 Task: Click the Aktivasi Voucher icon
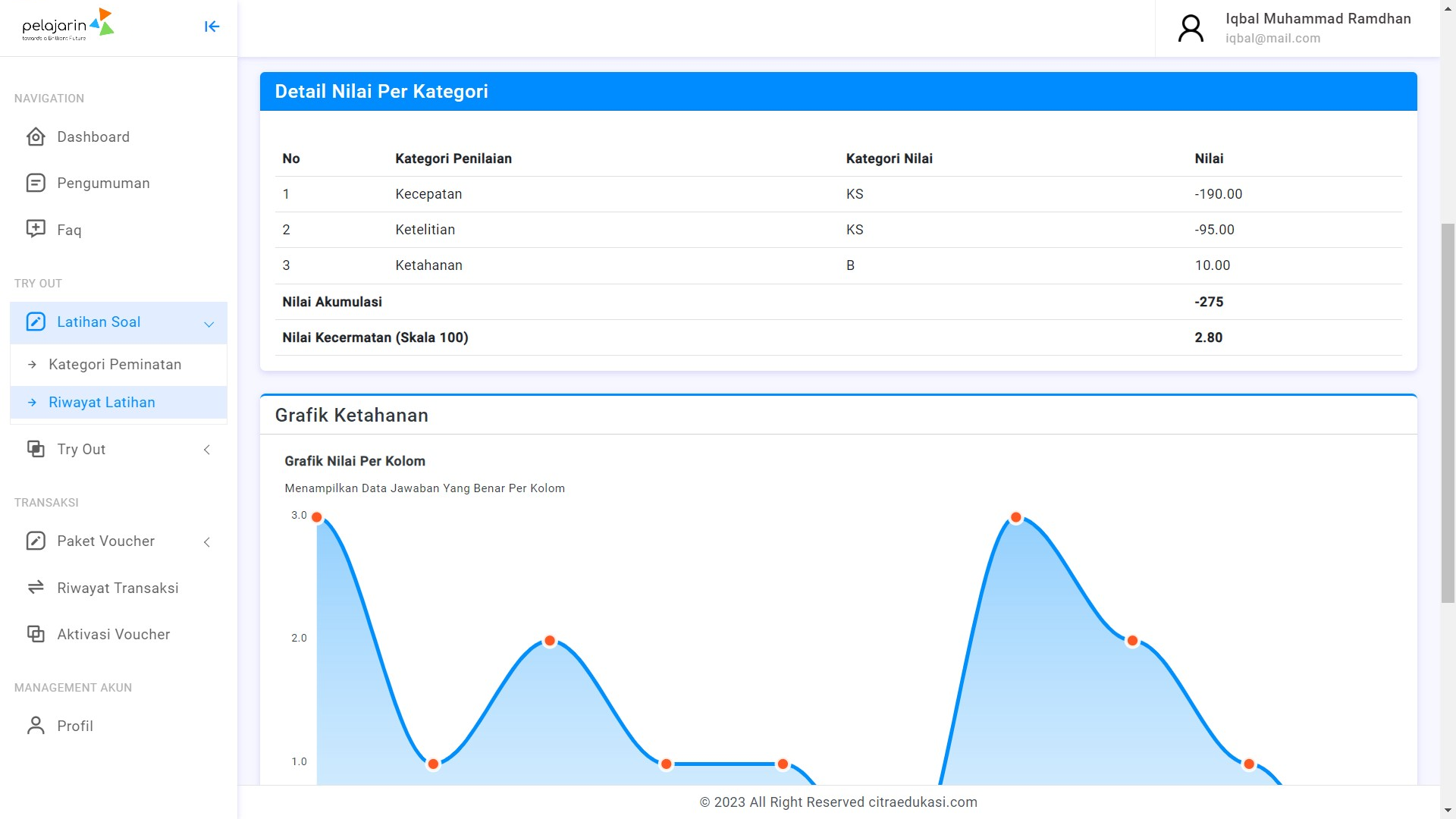pos(36,634)
